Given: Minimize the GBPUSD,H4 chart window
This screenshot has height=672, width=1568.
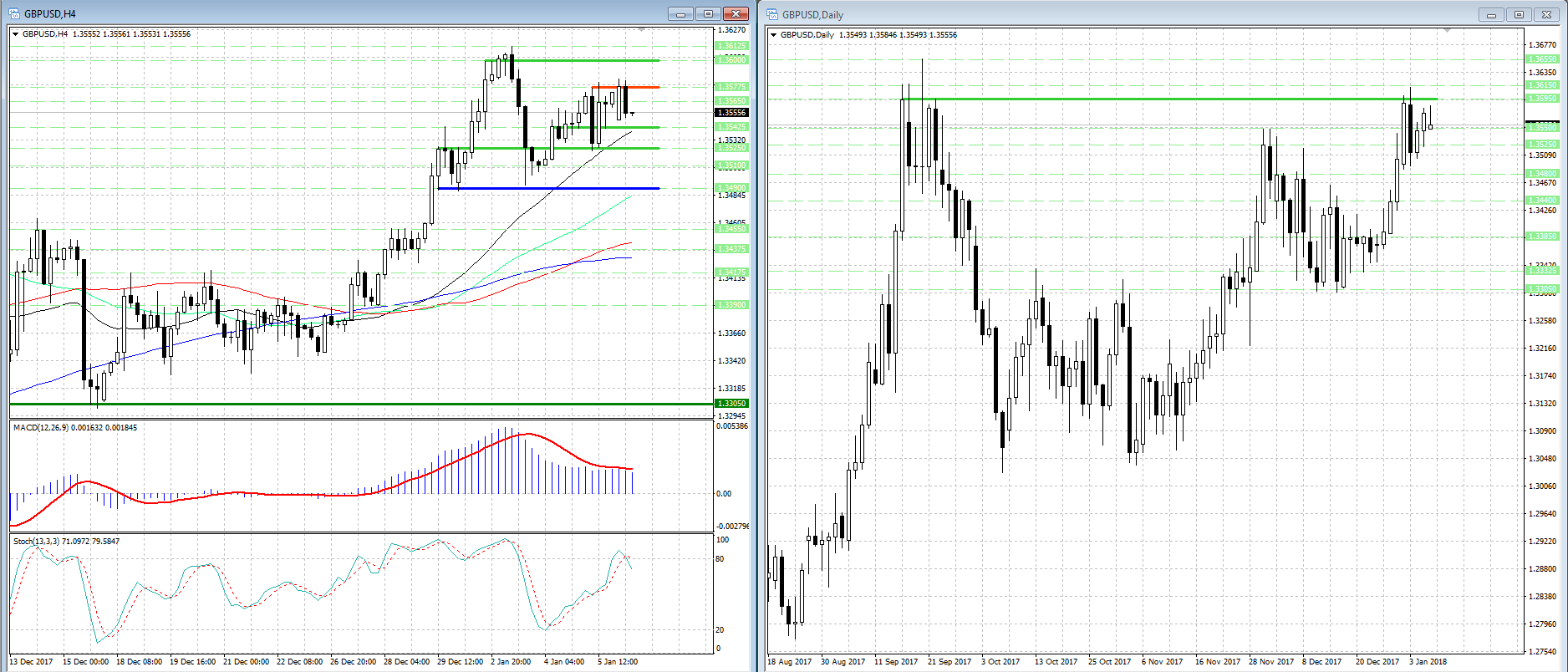Looking at the screenshot, I should click(681, 14).
